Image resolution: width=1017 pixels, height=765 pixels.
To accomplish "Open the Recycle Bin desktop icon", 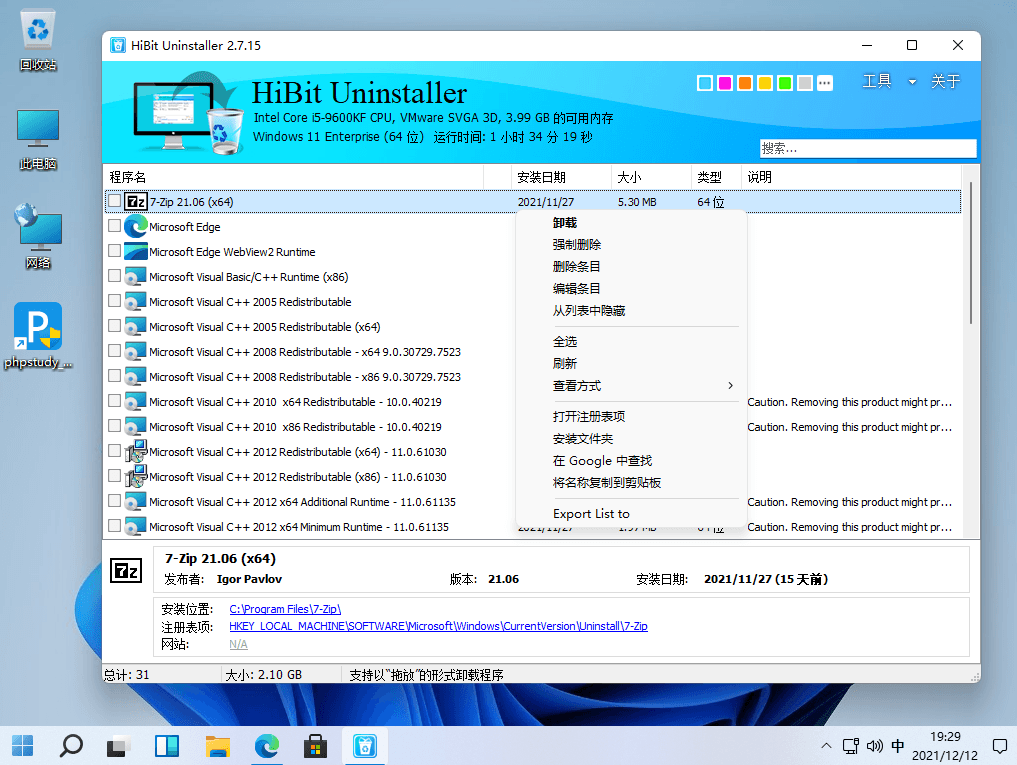I will tap(38, 40).
